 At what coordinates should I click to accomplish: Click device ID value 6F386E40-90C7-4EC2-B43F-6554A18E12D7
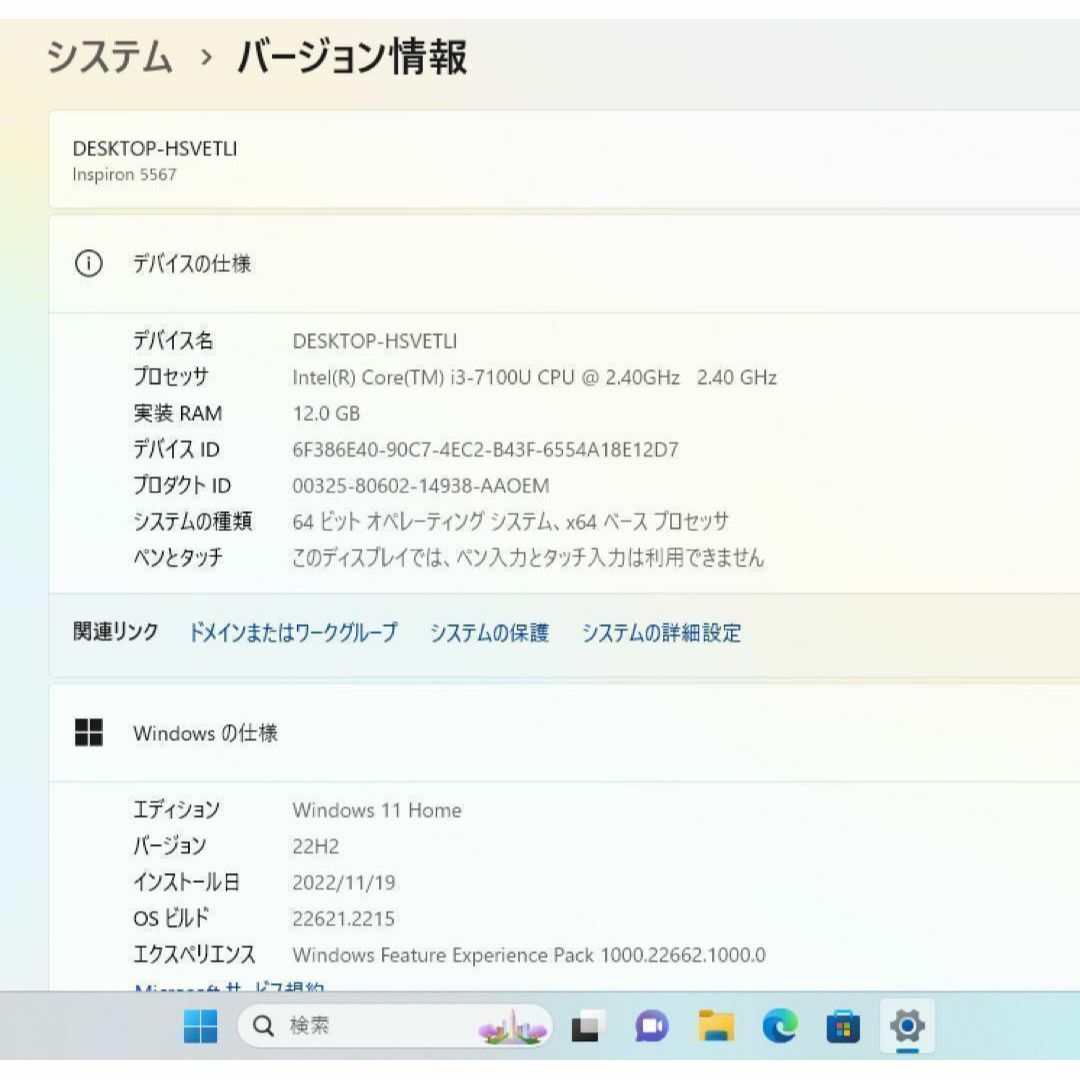point(486,450)
